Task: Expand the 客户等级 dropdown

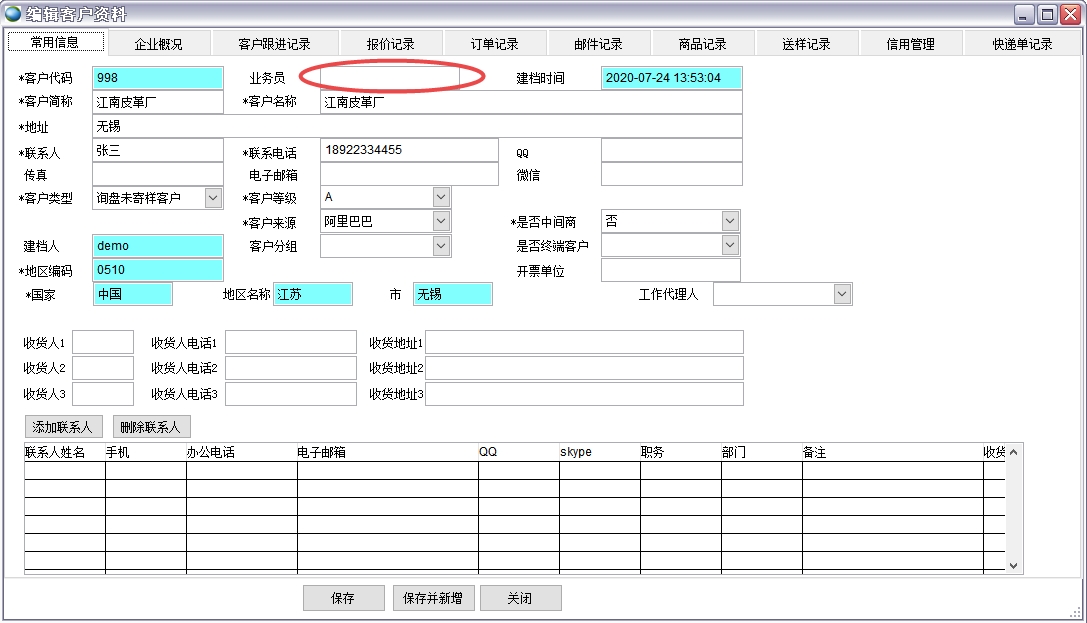Action: pyautogui.click(x=441, y=198)
